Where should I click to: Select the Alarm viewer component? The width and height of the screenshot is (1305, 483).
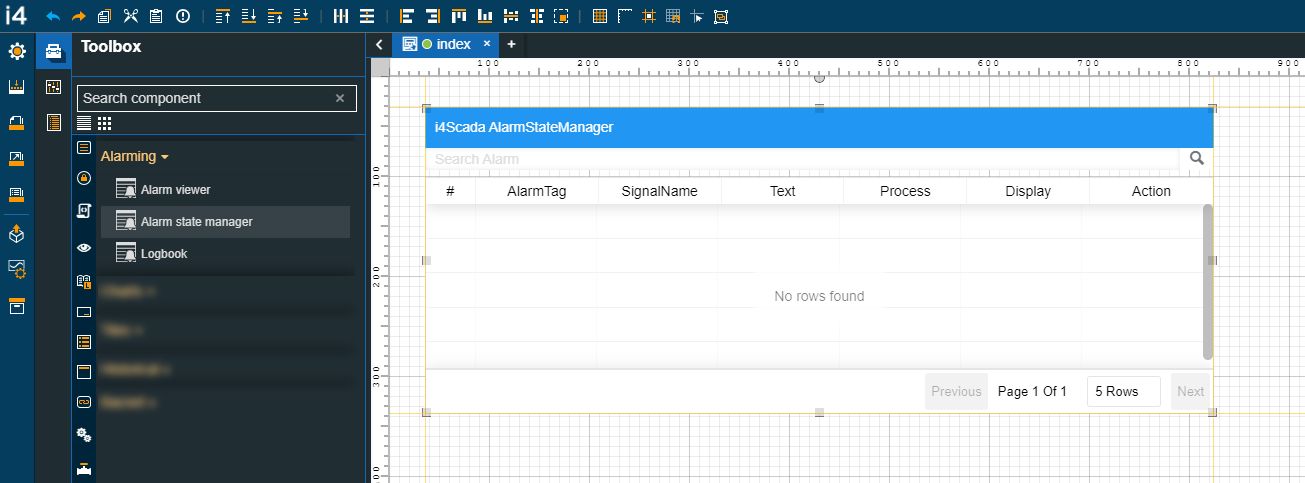[x=225, y=190]
